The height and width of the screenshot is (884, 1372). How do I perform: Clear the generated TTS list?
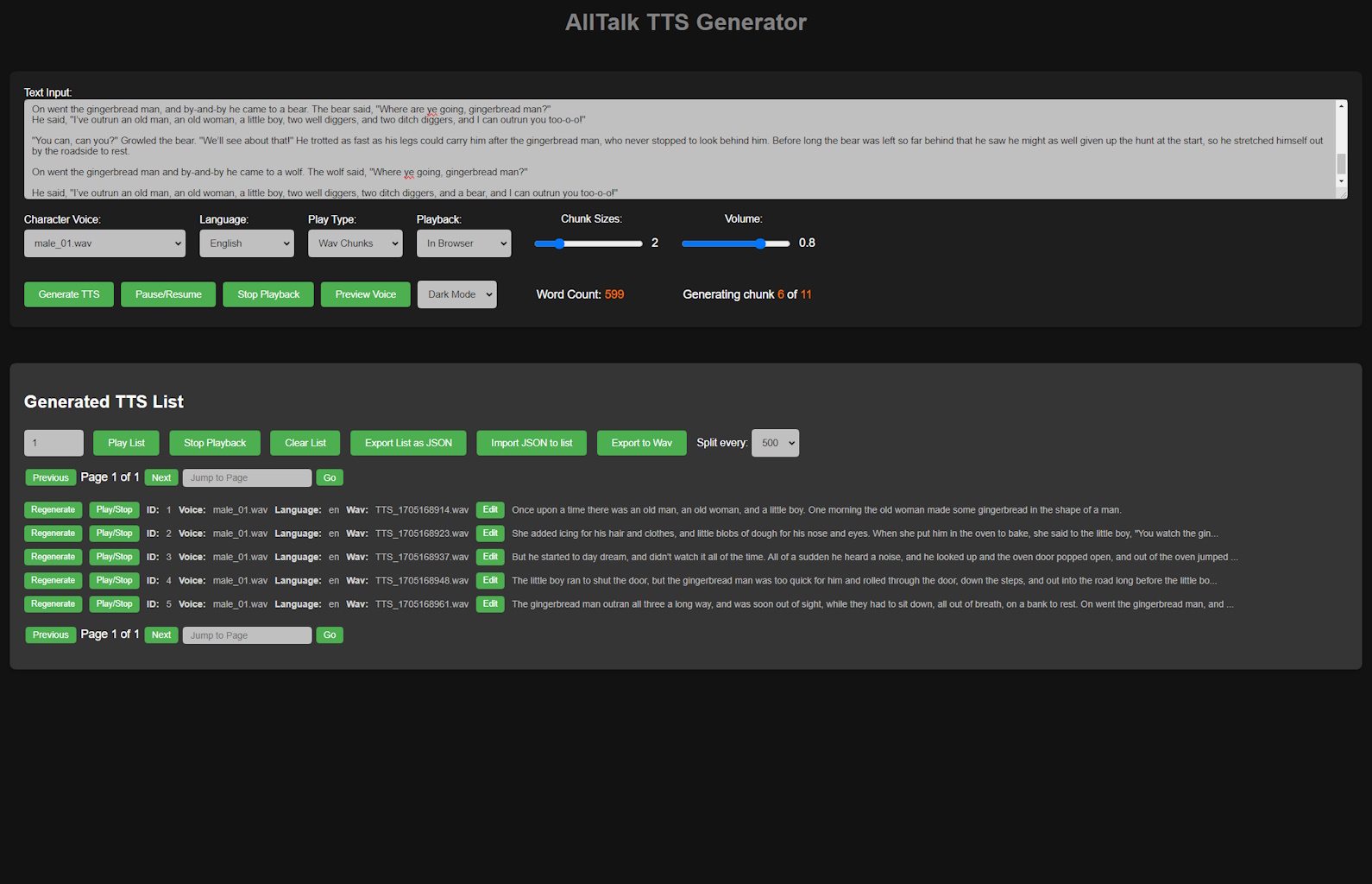(305, 443)
